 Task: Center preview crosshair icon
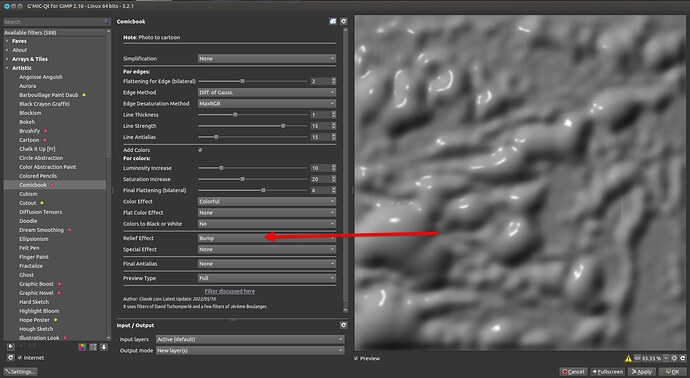tap(674, 358)
